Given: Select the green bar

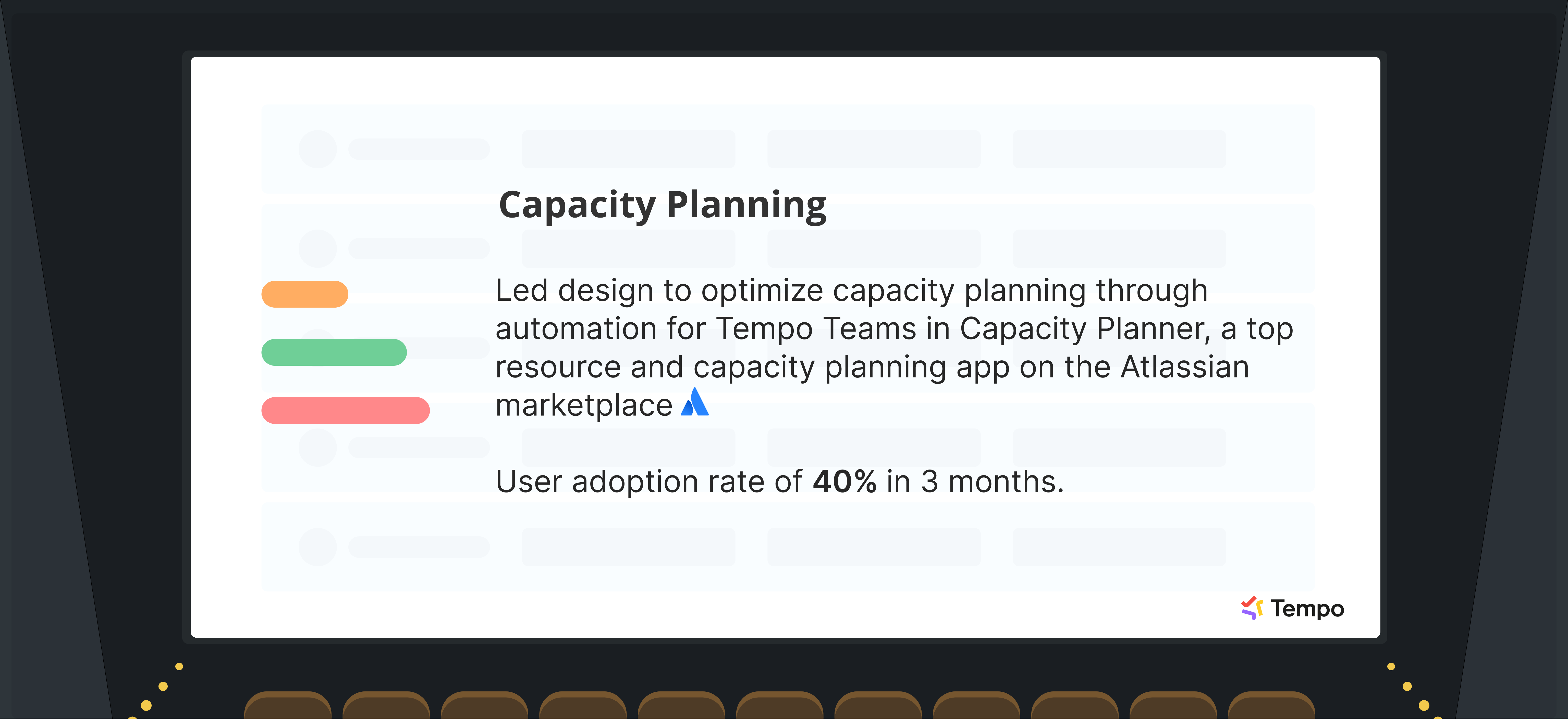Looking at the screenshot, I should (x=334, y=352).
